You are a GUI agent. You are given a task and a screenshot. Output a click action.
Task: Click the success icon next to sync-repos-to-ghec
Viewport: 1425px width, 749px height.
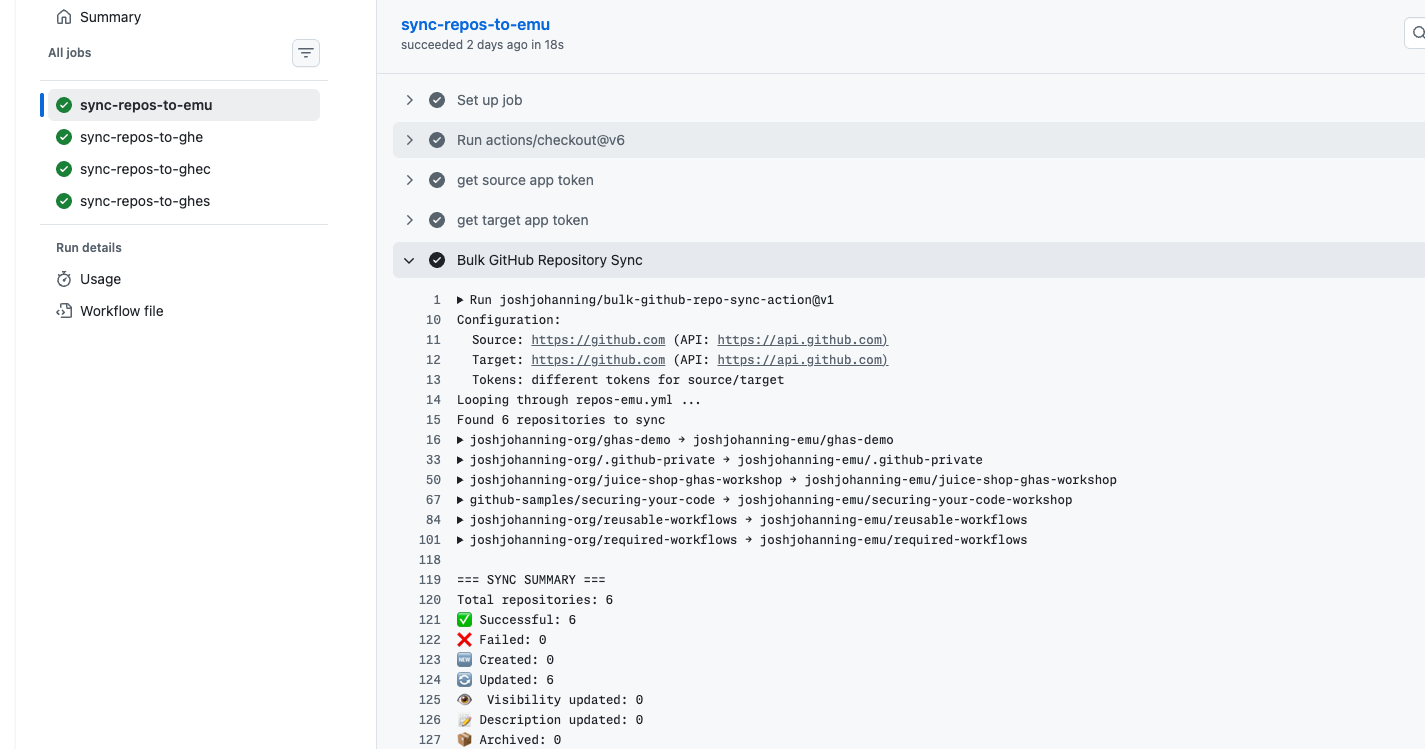coord(64,169)
